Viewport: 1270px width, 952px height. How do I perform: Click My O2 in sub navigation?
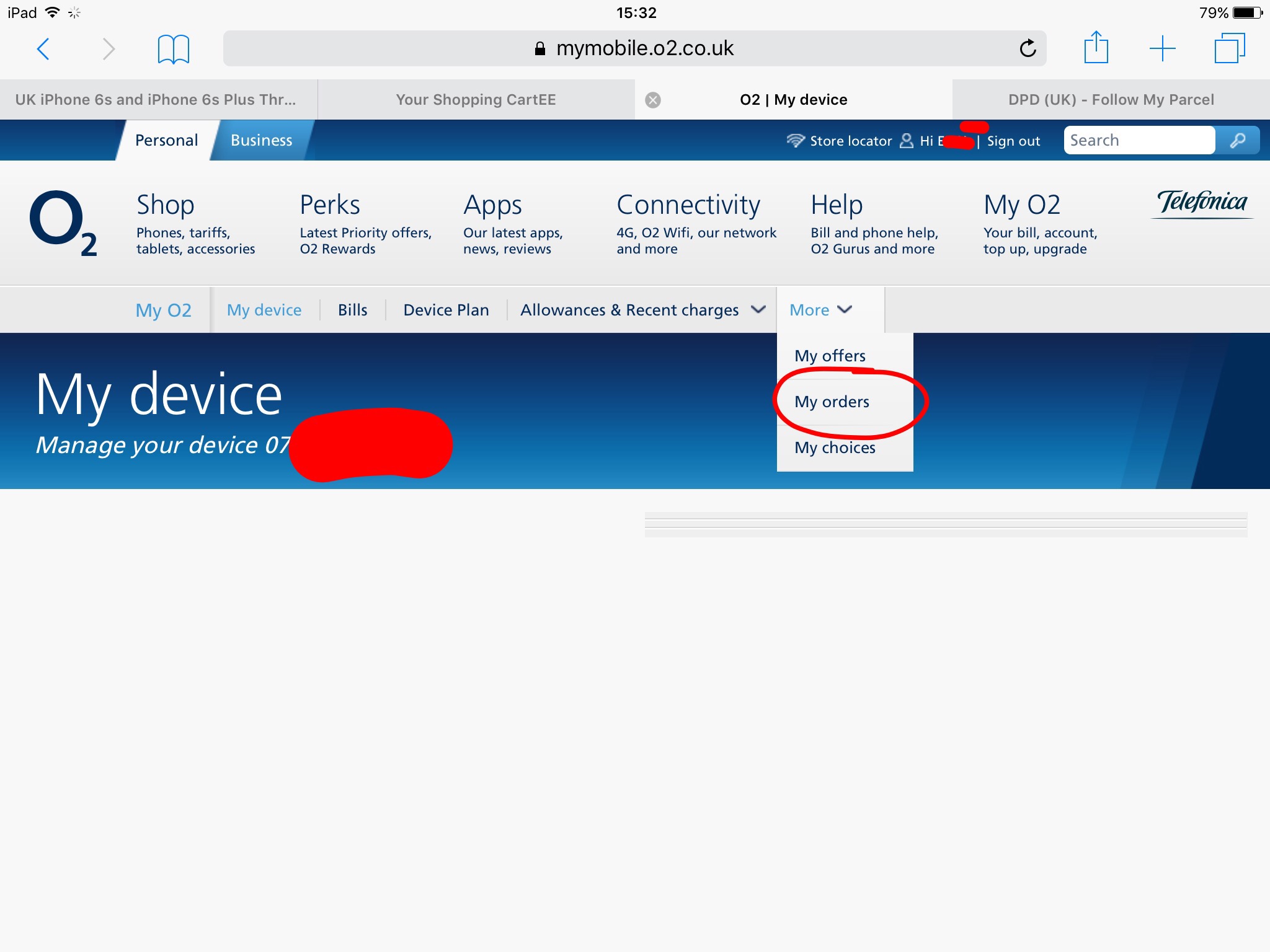click(x=163, y=310)
